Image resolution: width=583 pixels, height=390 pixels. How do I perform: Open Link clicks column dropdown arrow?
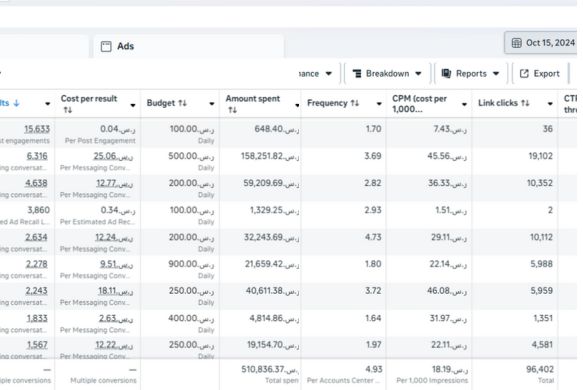click(550, 104)
